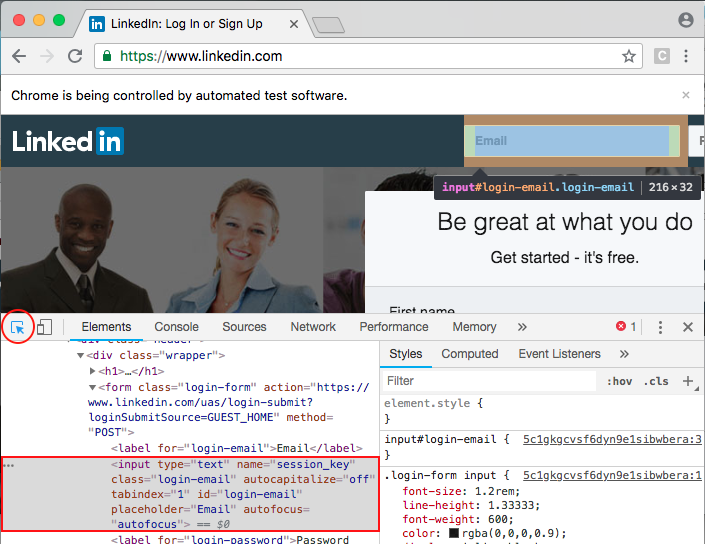
Task: Toggle the :hov element state option
Action: 619,381
